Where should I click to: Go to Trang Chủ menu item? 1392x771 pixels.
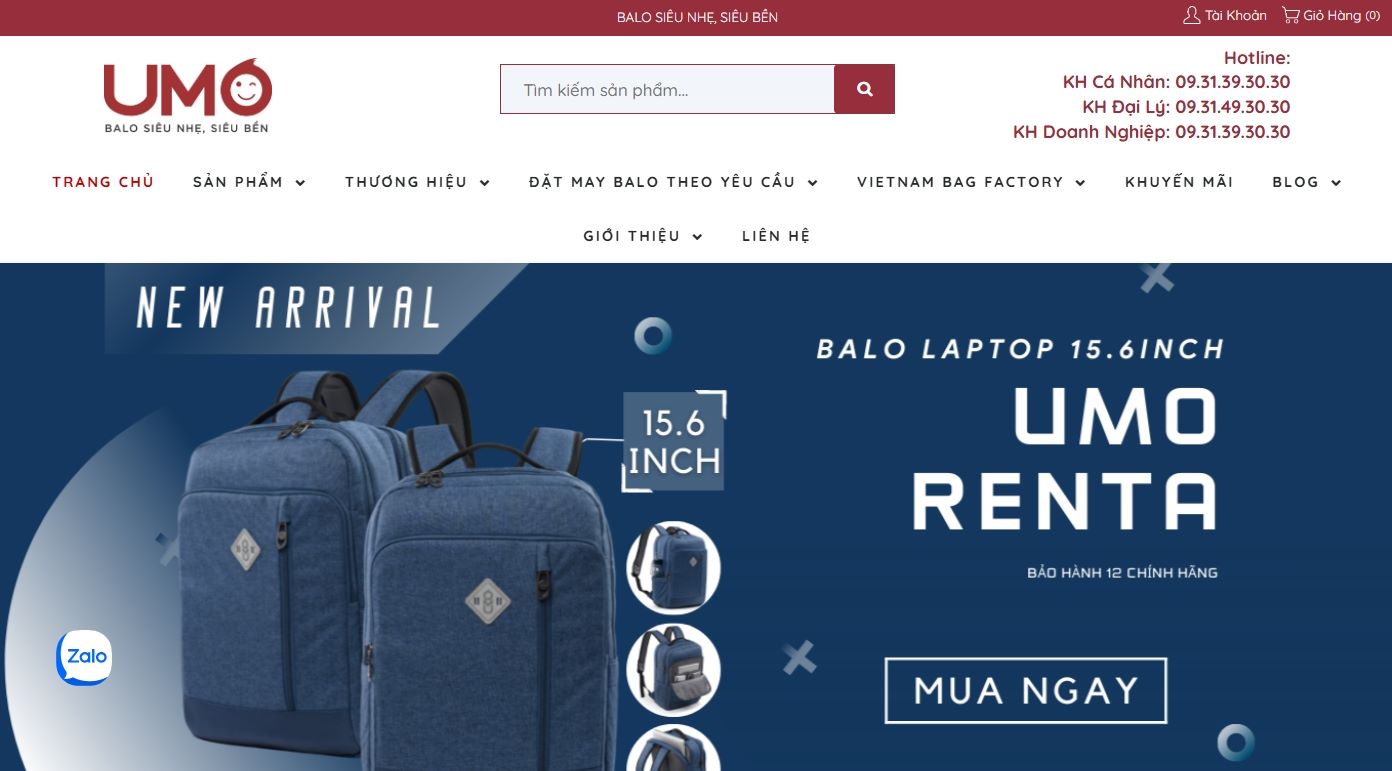[103, 182]
